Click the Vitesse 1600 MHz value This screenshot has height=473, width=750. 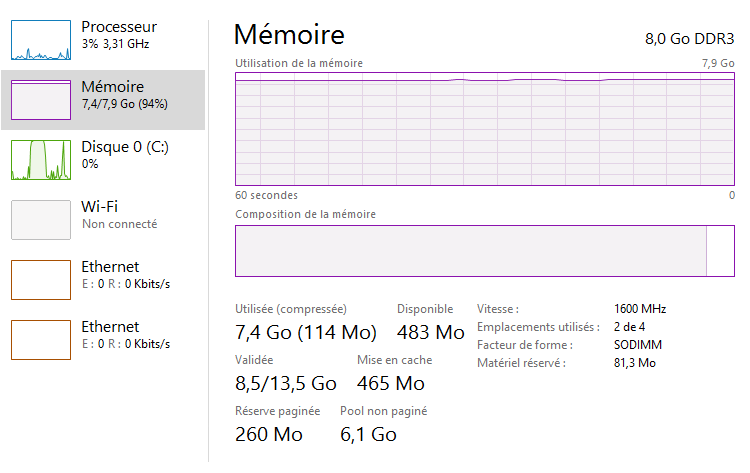tap(640, 309)
